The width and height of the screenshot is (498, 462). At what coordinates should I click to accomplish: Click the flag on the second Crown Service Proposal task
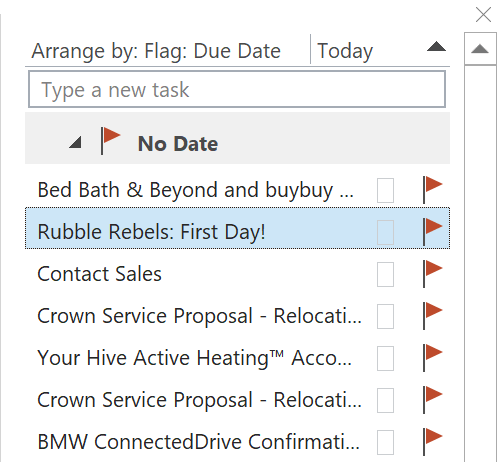click(x=432, y=400)
